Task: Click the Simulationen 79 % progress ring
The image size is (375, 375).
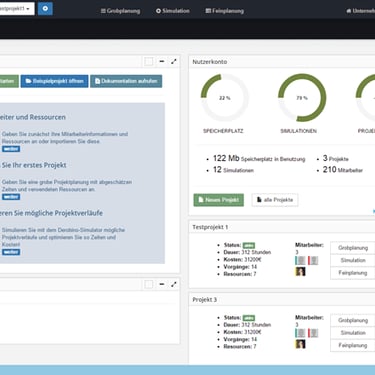Action: [302, 98]
